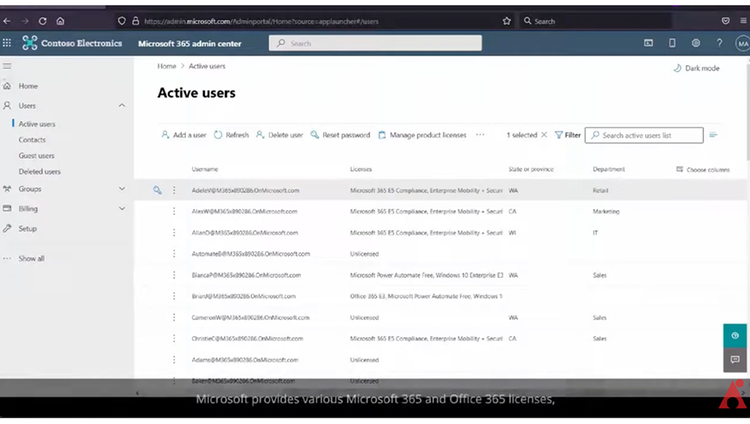Open the settings gear in admin header
Screen dimensions: 750x424
pos(695,43)
